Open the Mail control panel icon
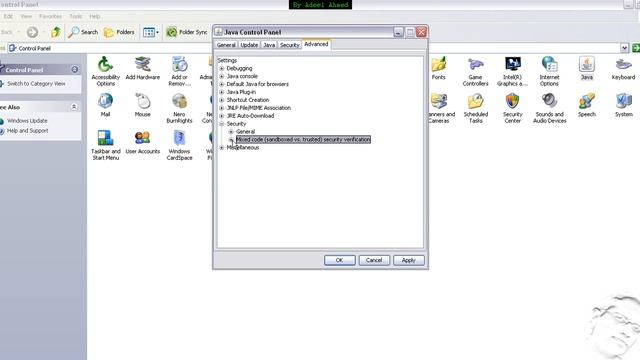This screenshot has width=640, height=360. [x=105, y=104]
